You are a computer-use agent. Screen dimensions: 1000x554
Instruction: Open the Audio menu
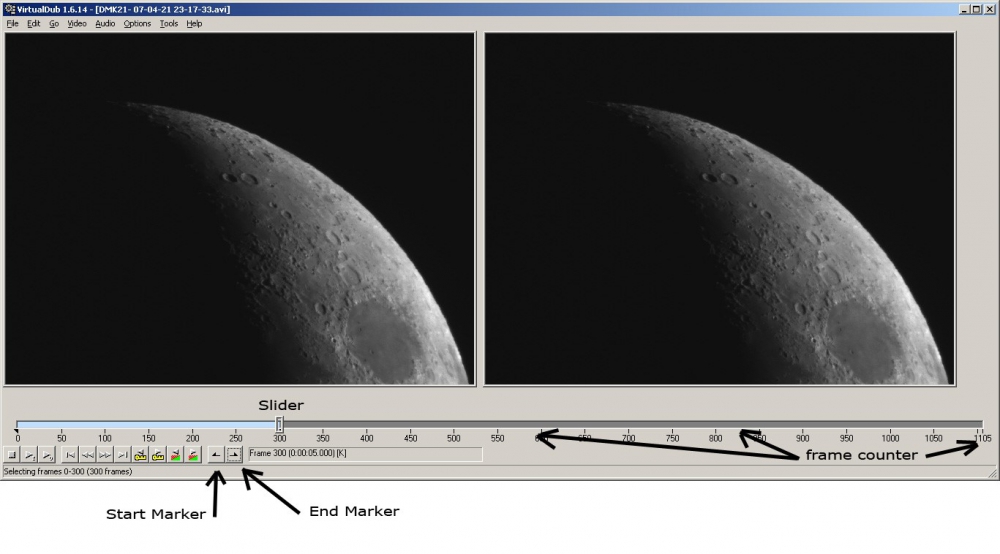105,23
